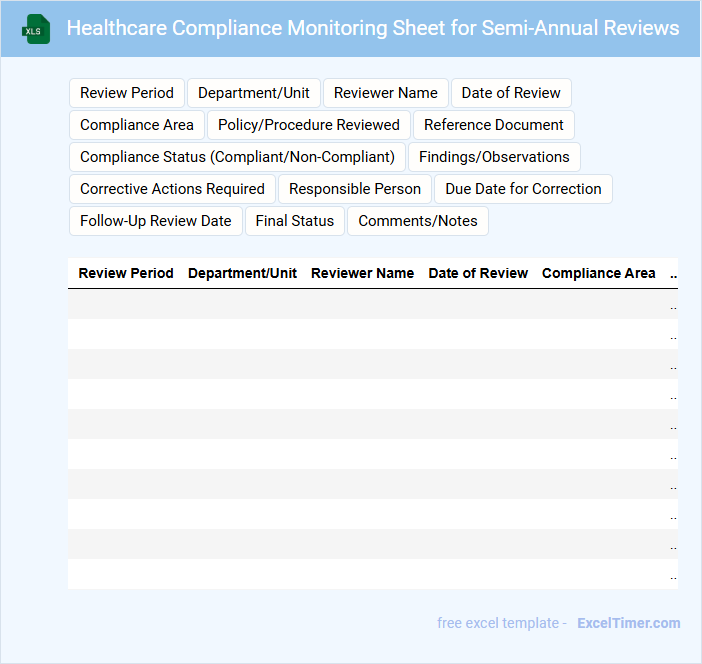
Task: Select the Corrective Actions Required tag
Action: [x=172, y=189]
